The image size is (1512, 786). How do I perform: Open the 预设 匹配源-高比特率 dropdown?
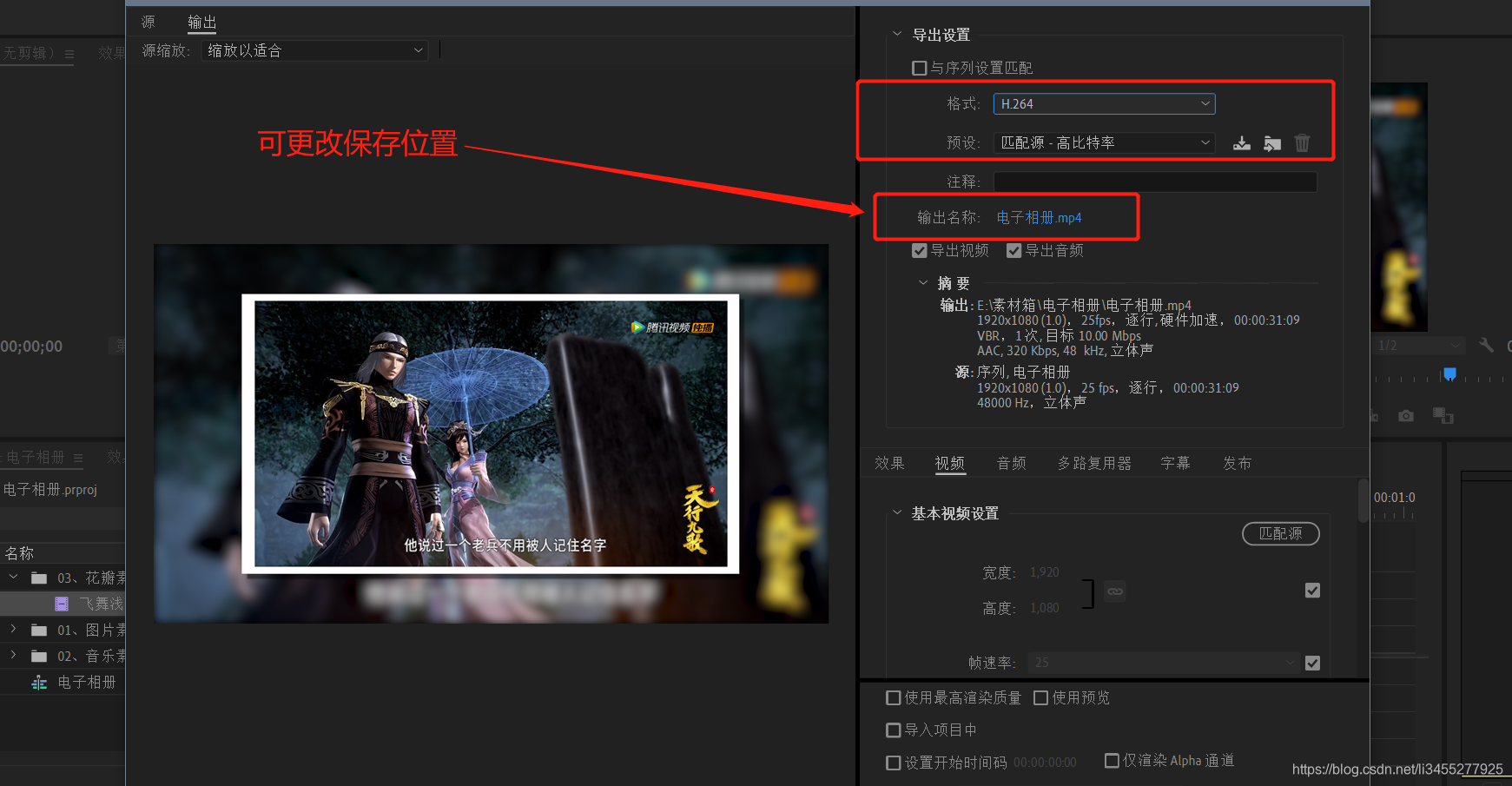1104,142
